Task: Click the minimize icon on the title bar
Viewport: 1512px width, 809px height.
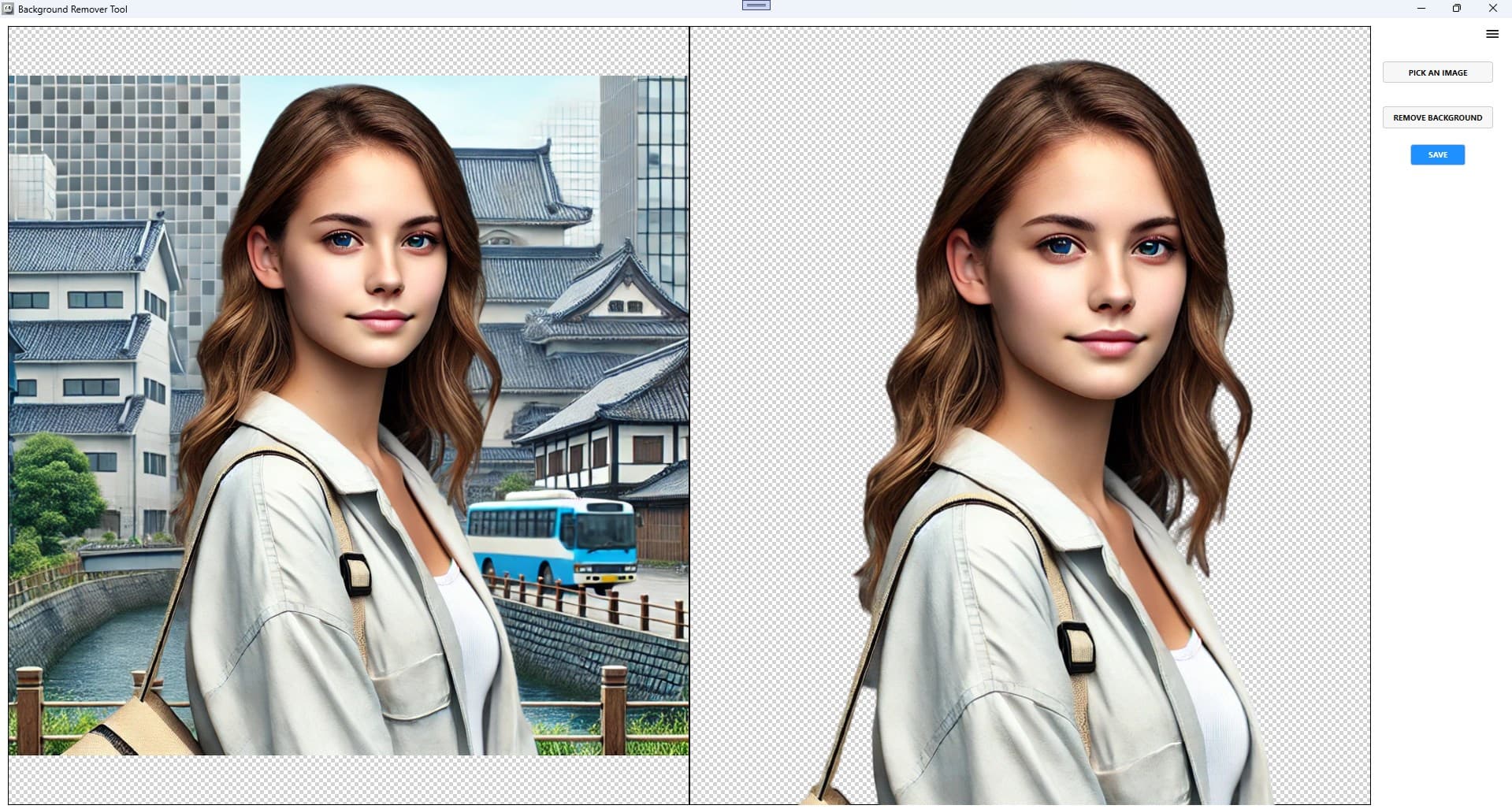Action: [1421, 9]
